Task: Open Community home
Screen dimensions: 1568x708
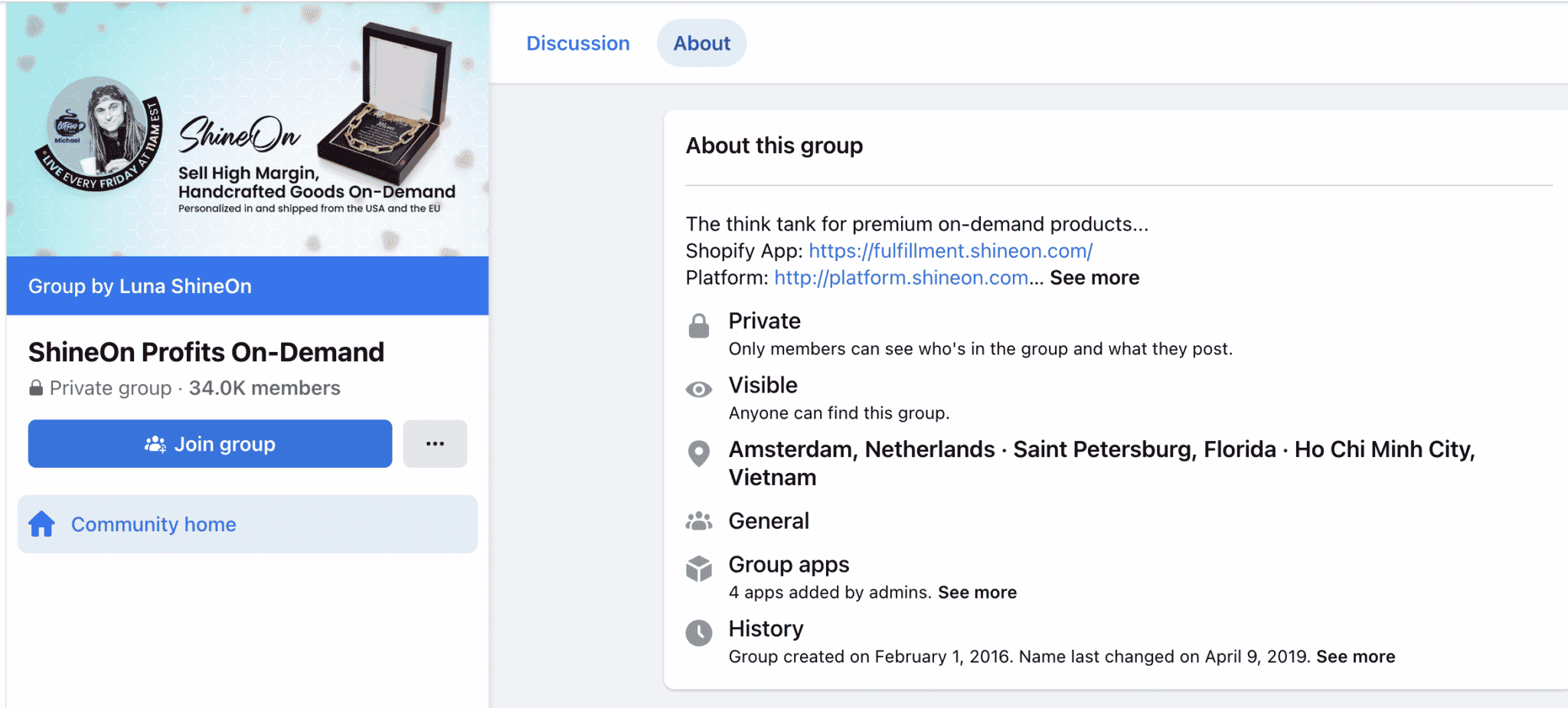Action: tap(247, 524)
